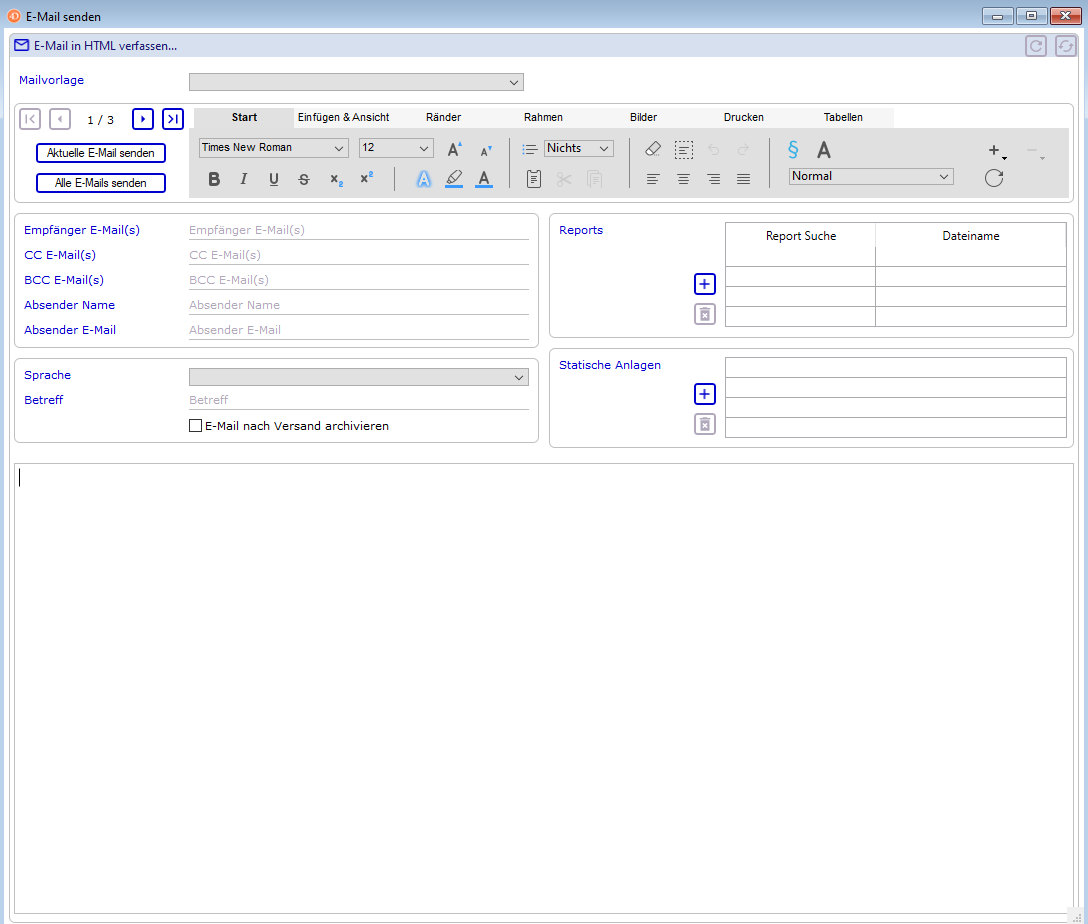Open the Normal paragraph style dropdown
This screenshot has height=924, width=1088.
pos(870,177)
